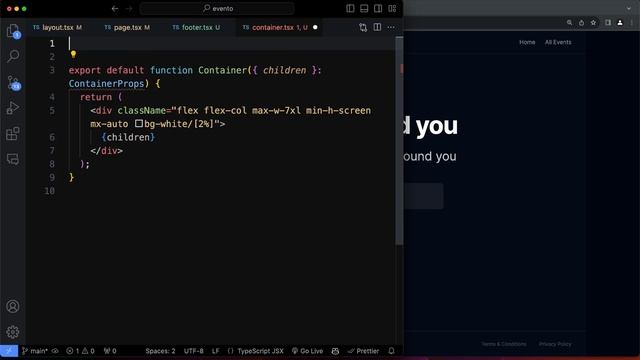This screenshot has height=360, width=640.
Task: Bookmark the page with the star icon
Action: (593, 23)
